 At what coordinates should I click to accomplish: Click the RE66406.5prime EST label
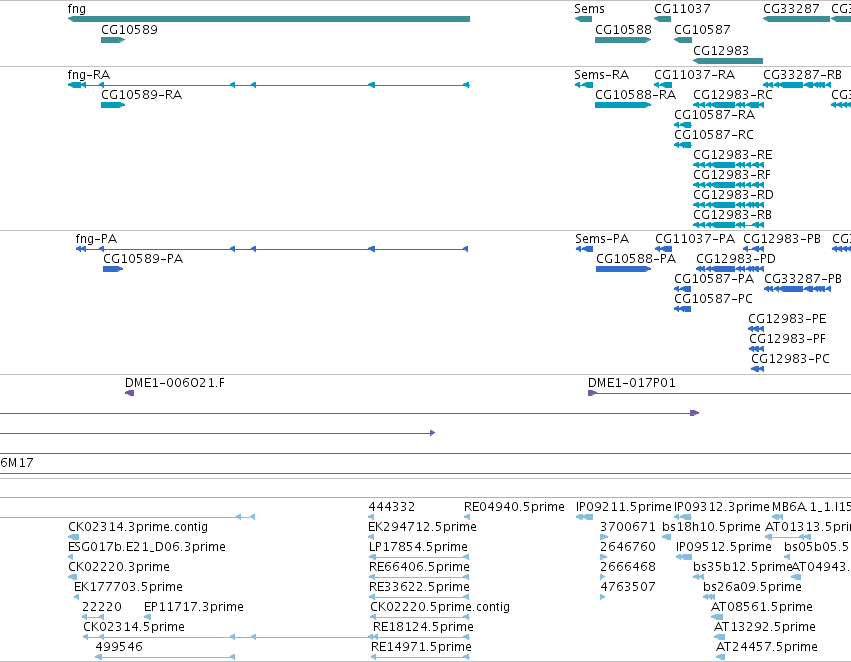(x=419, y=567)
